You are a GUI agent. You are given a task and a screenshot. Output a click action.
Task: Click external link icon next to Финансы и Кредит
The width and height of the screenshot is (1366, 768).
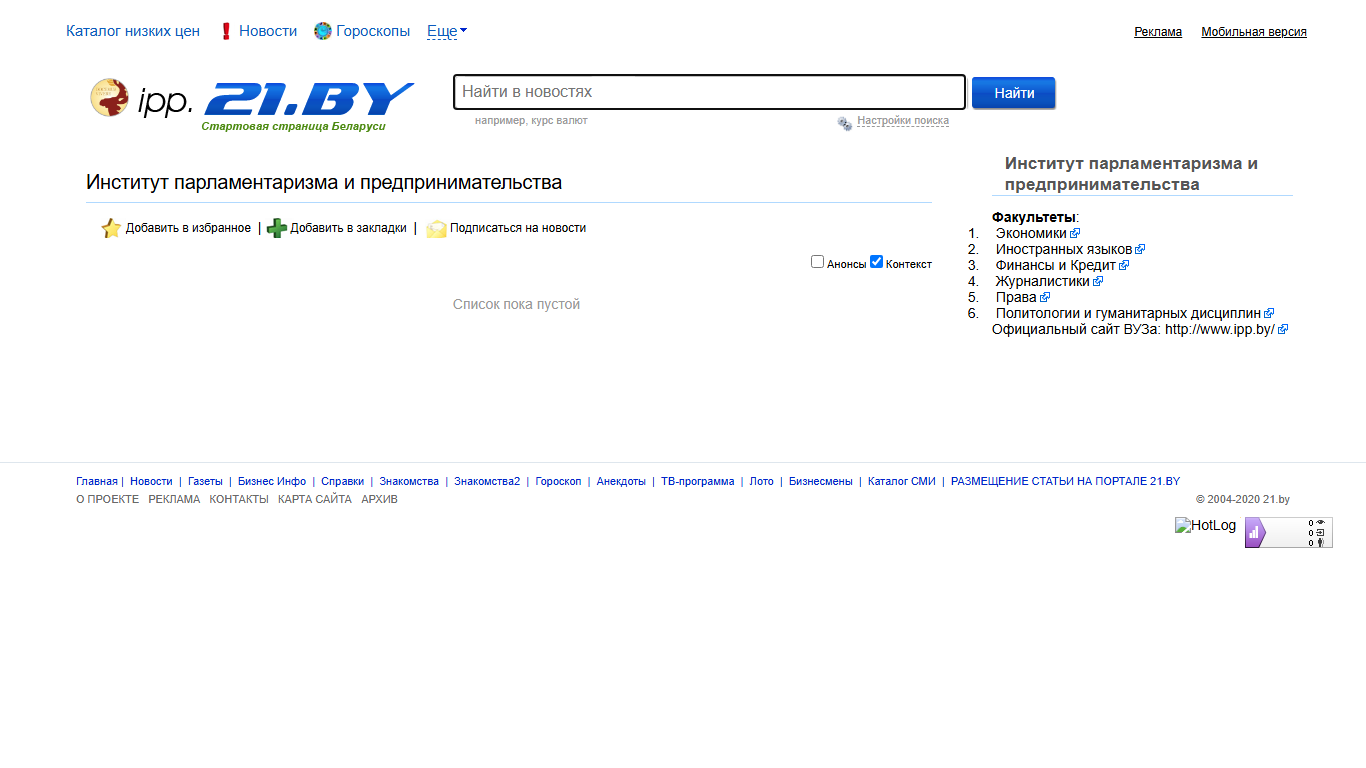tap(1124, 265)
